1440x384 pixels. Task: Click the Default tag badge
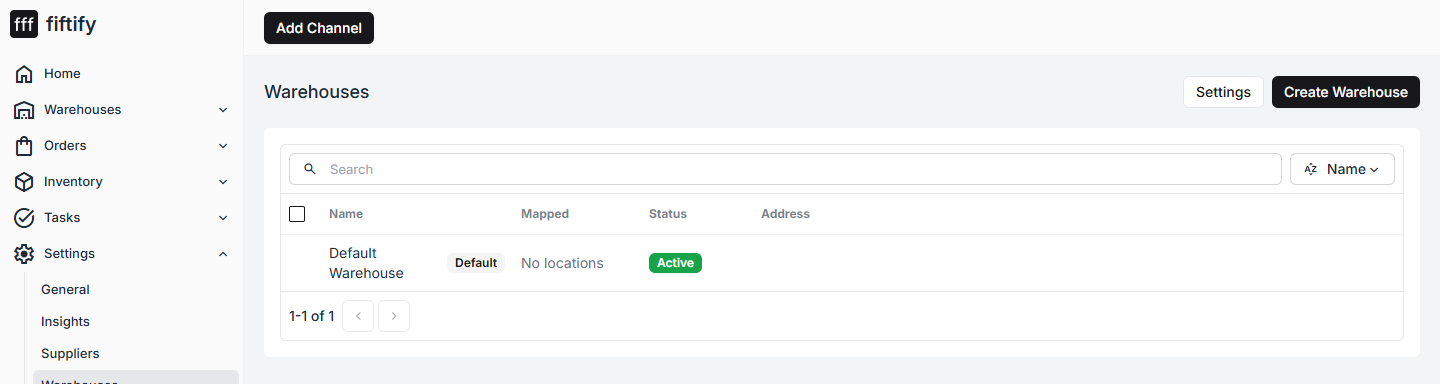[x=476, y=263]
